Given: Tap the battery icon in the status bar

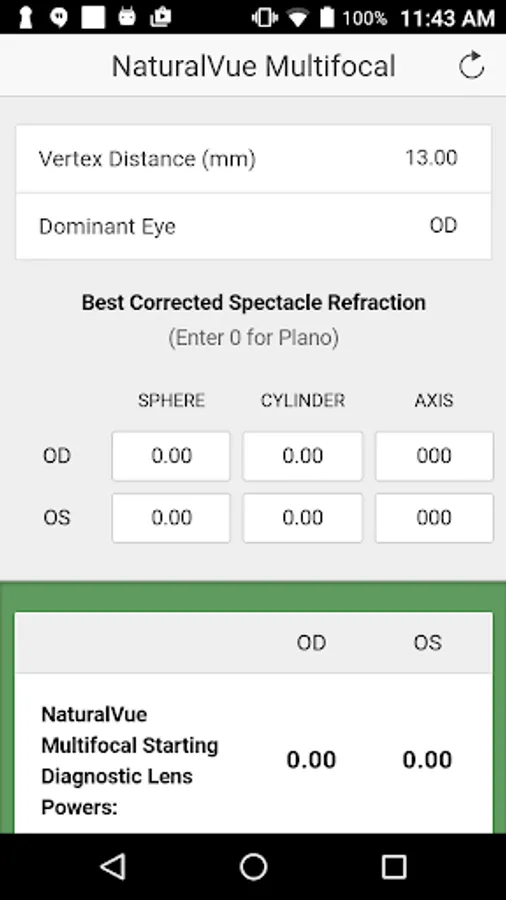Looking at the screenshot, I should 327,17.
